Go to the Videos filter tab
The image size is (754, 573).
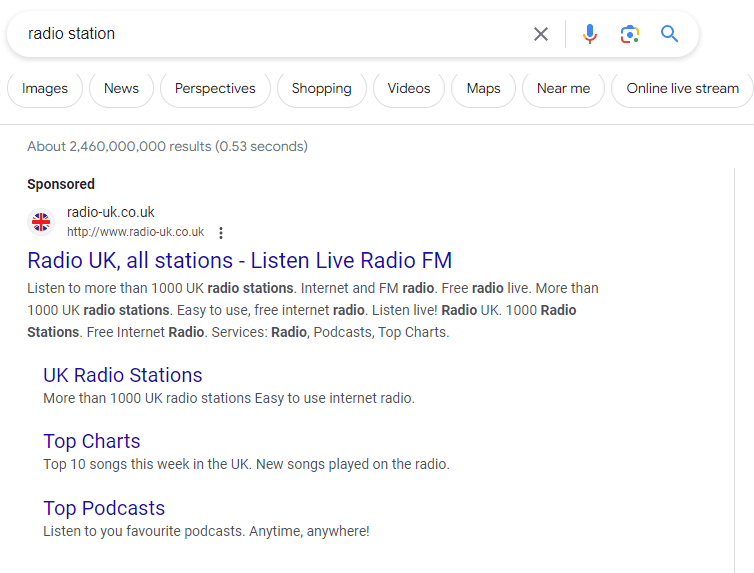point(409,89)
